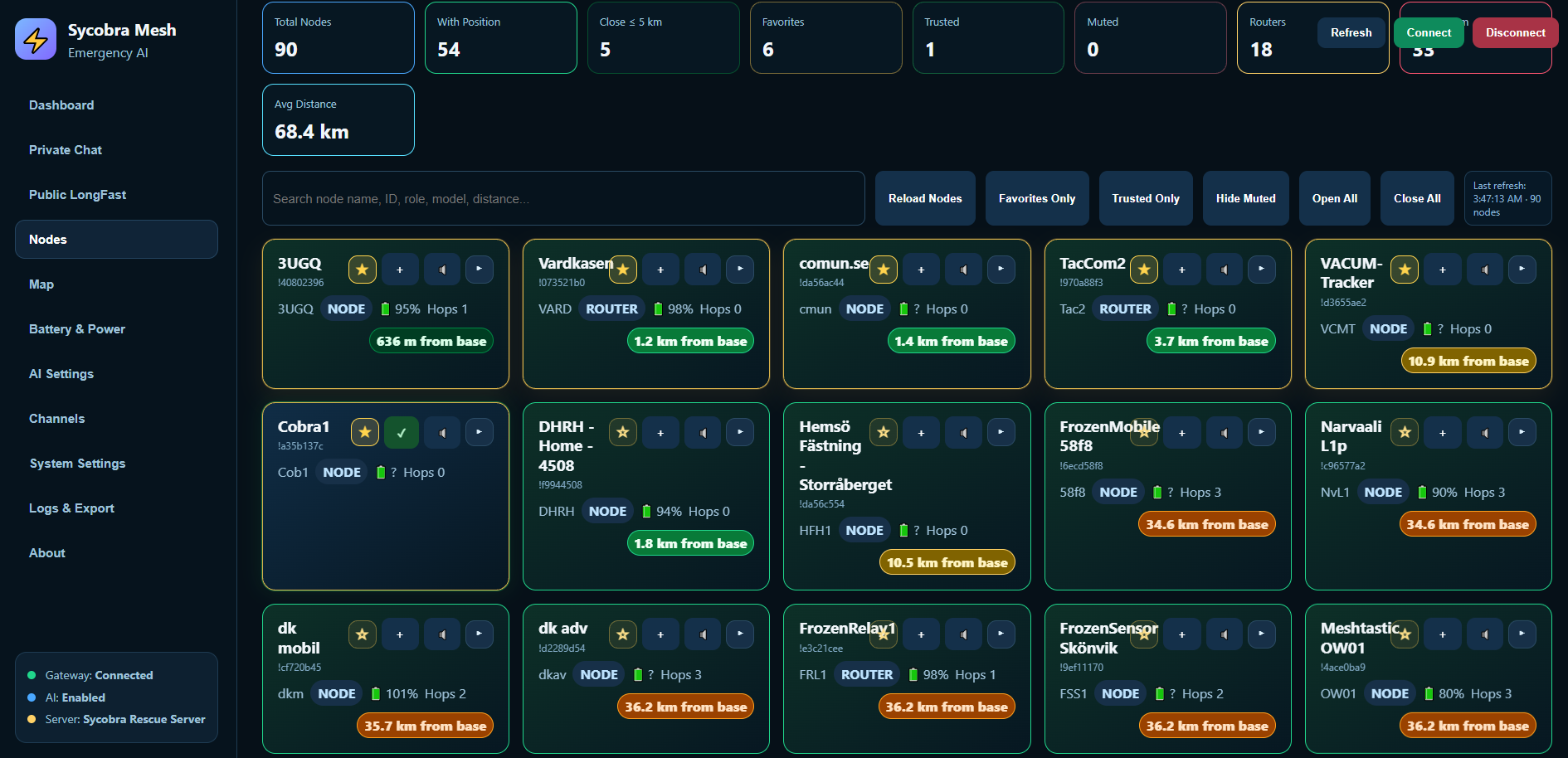Mark Vardkasen as trusted with plus
The width and height of the screenshot is (1568, 758).
pos(660,270)
